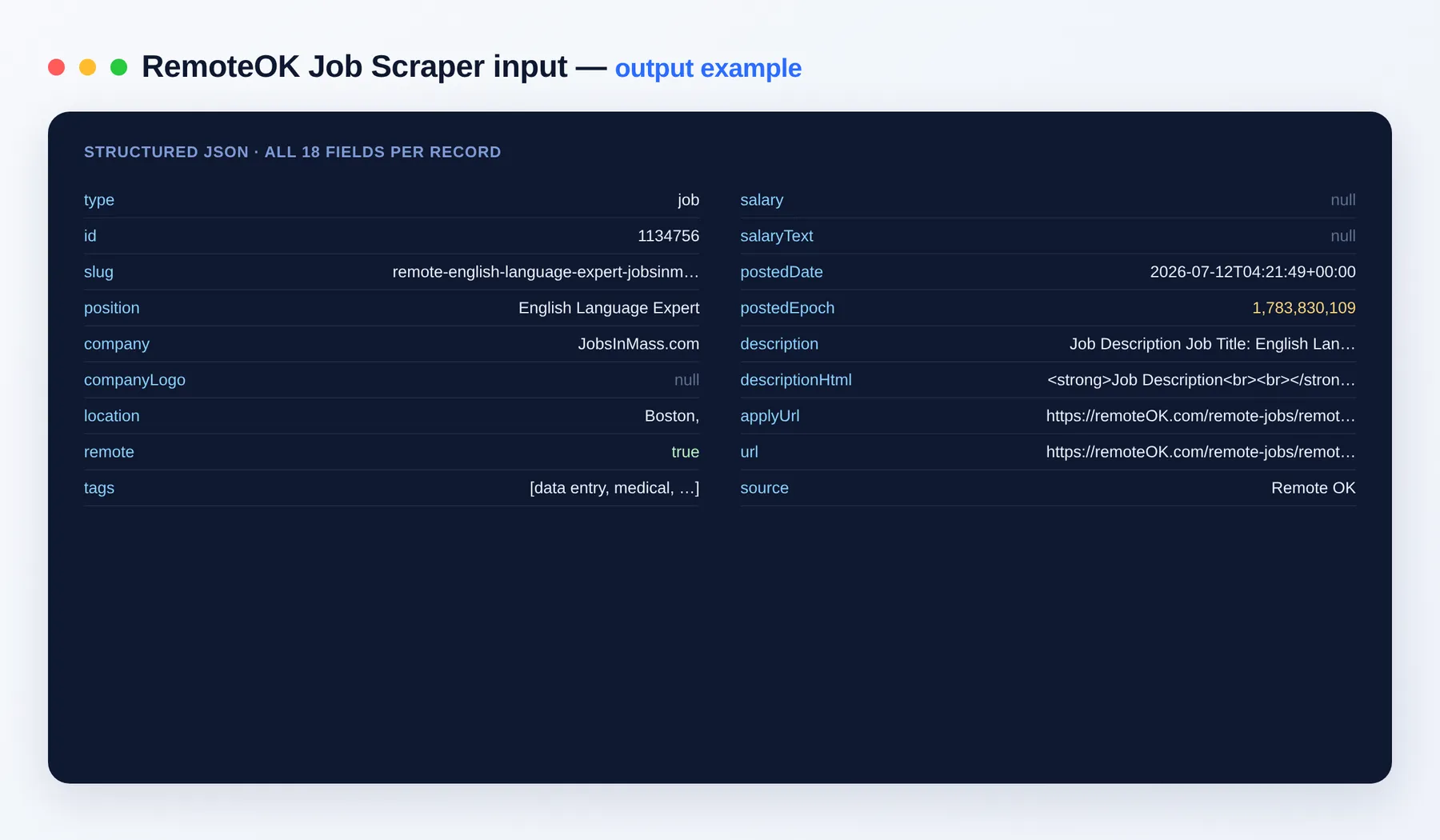Click the green window dot
Screen dimensions: 1440x840
118,67
